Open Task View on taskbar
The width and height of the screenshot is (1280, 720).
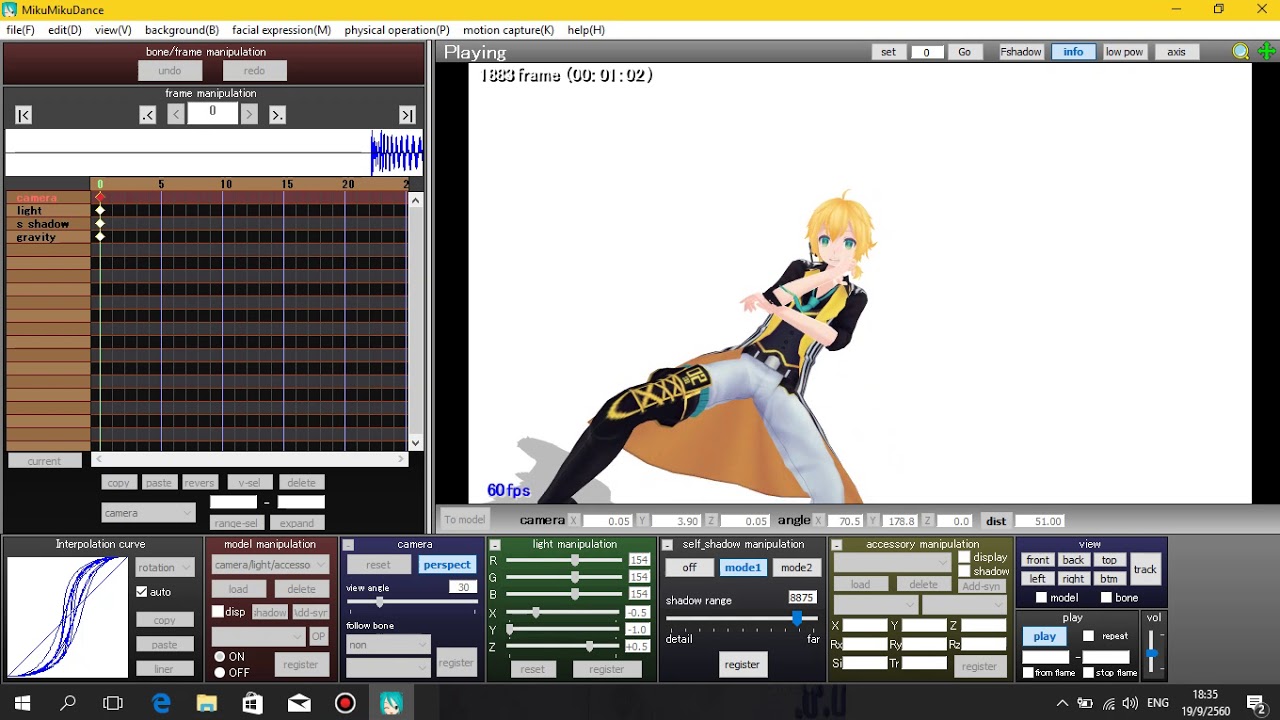pos(113,703)
